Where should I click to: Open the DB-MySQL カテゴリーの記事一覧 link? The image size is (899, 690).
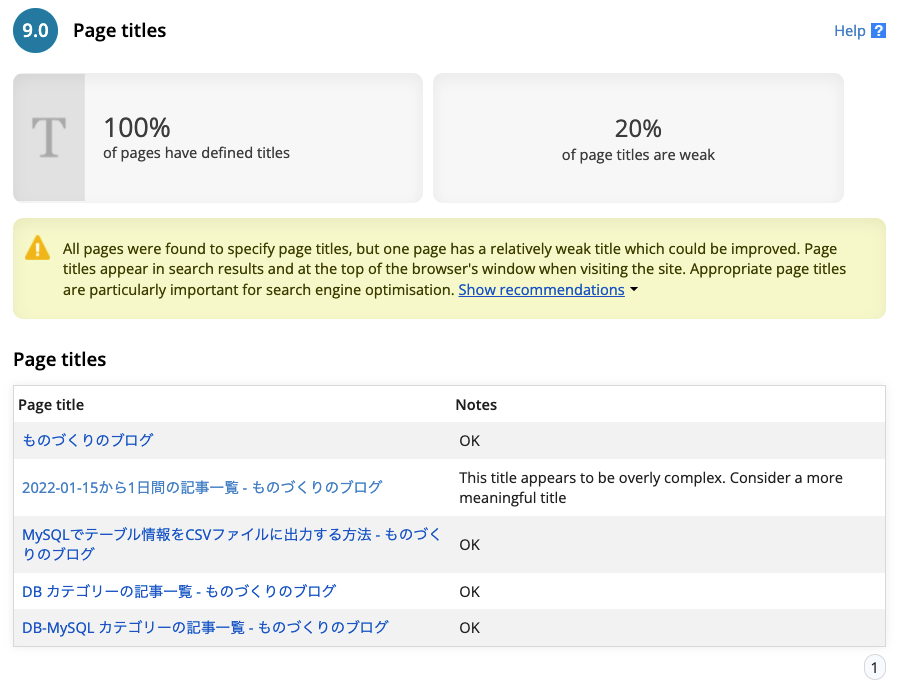pos(205,628)
